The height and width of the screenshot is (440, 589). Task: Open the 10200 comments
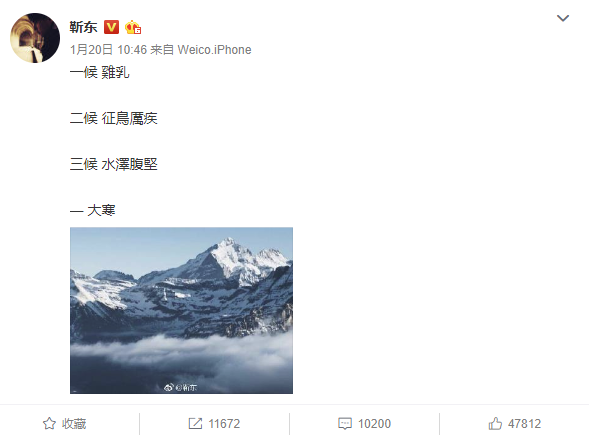pos(374,424)
